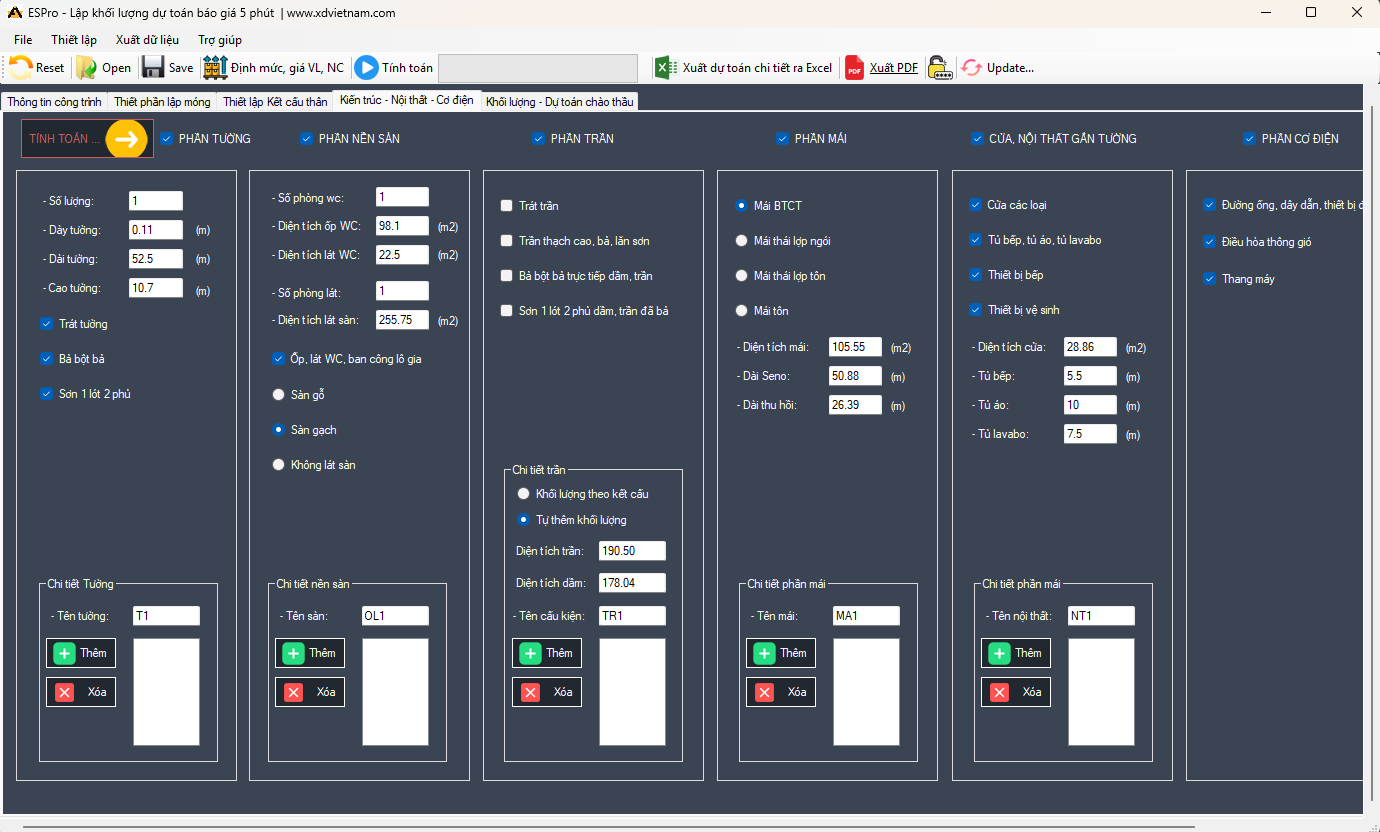Click the Diện tích mái input field

click(855, 347)
